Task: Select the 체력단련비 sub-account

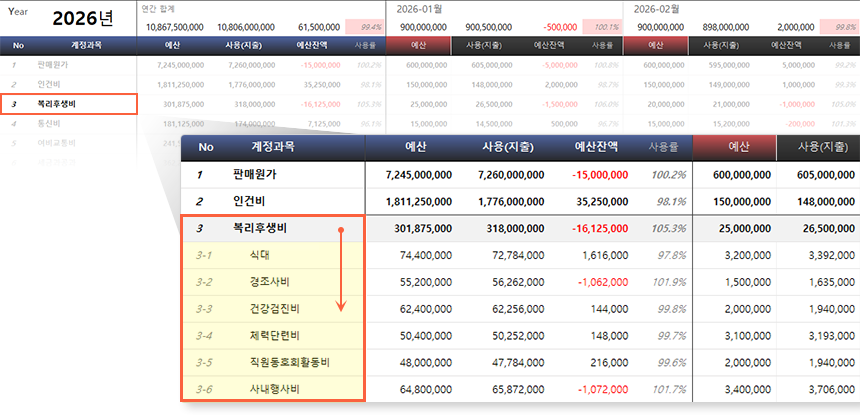Action: tap(274, 335)
